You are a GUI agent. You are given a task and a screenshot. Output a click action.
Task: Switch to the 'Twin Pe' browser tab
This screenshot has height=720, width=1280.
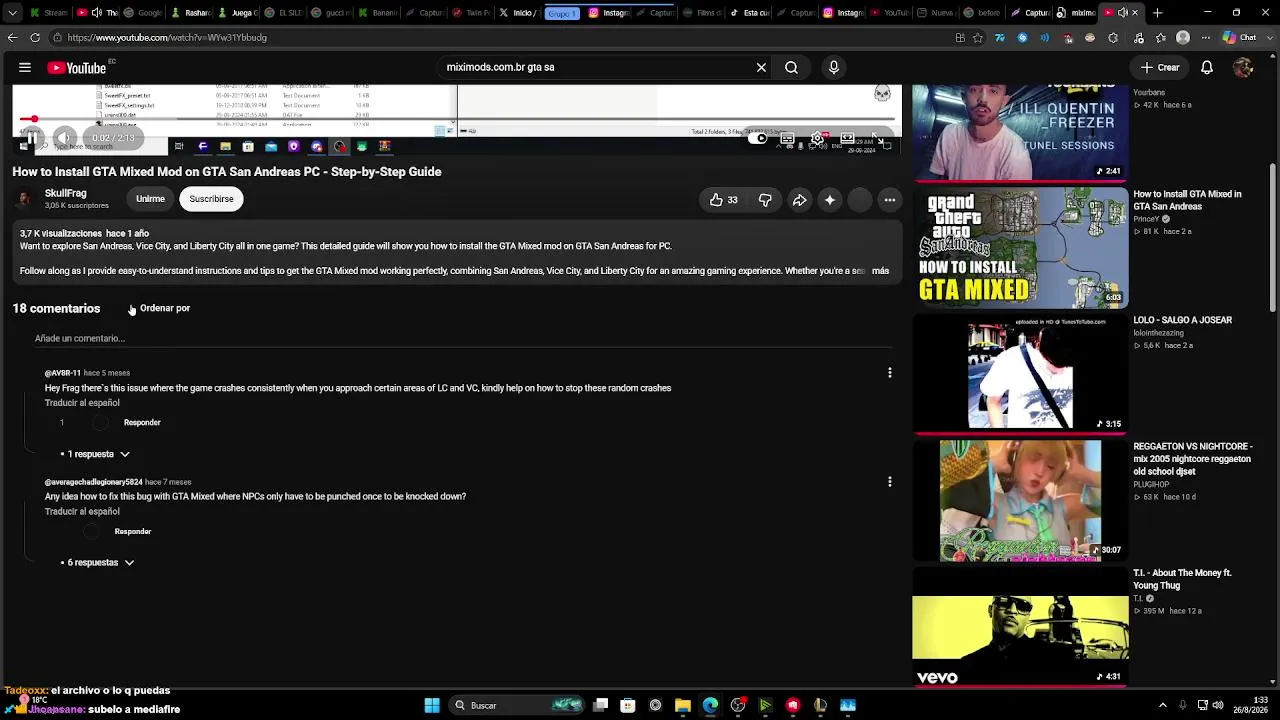[x=471, y=13]
